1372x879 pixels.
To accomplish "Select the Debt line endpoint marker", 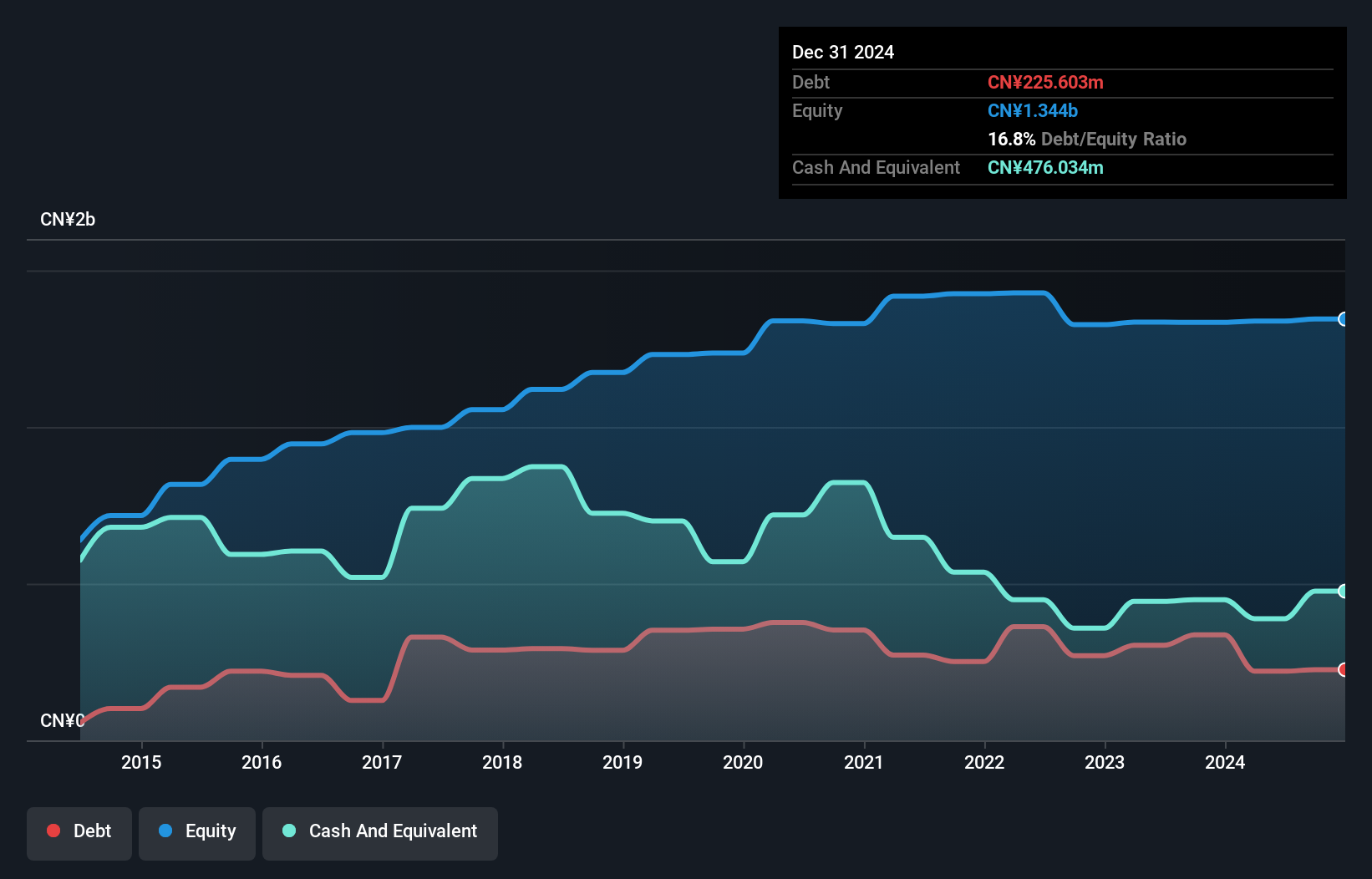I will pos(1344,670).
